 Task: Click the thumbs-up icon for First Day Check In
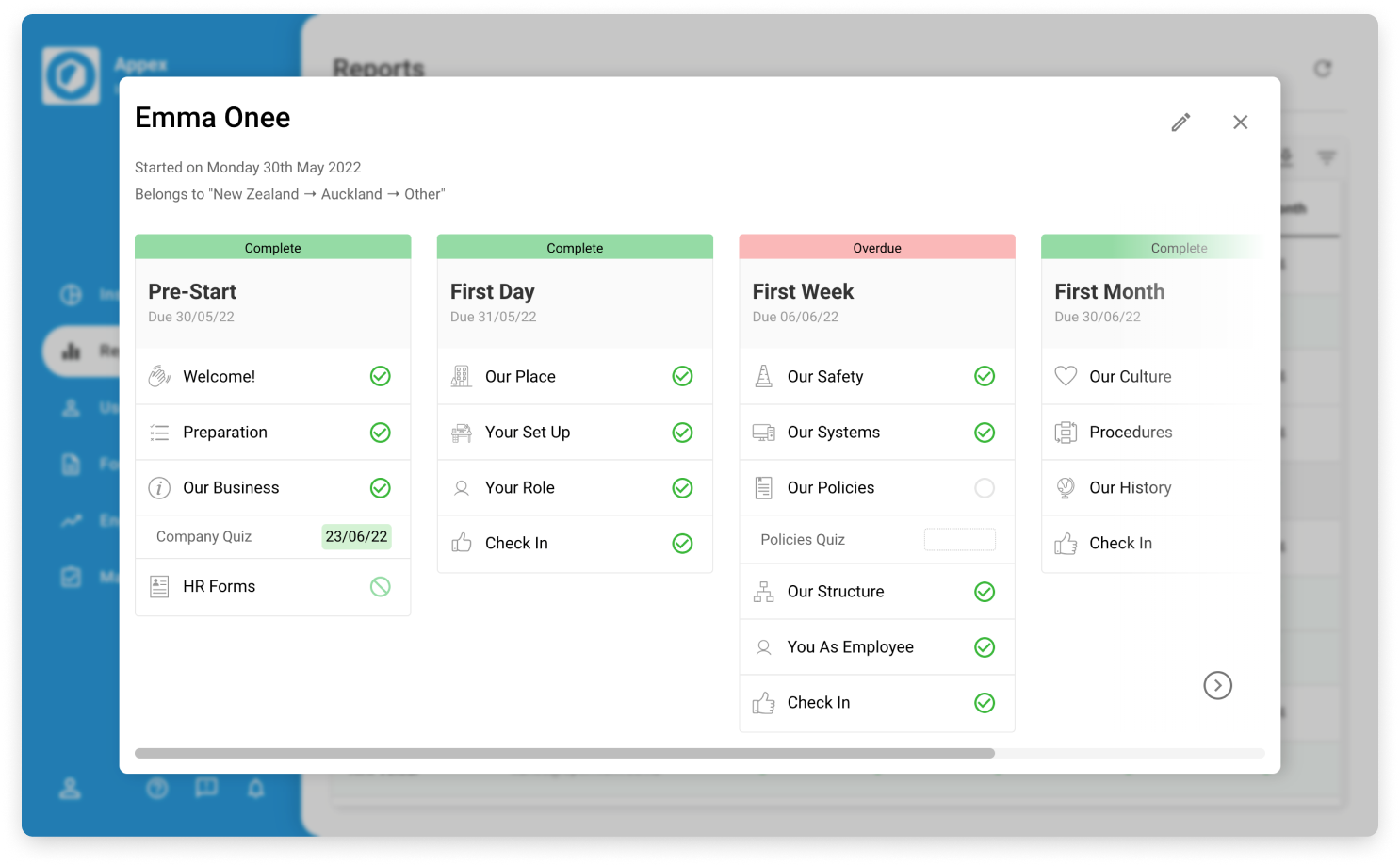(461, 543)
